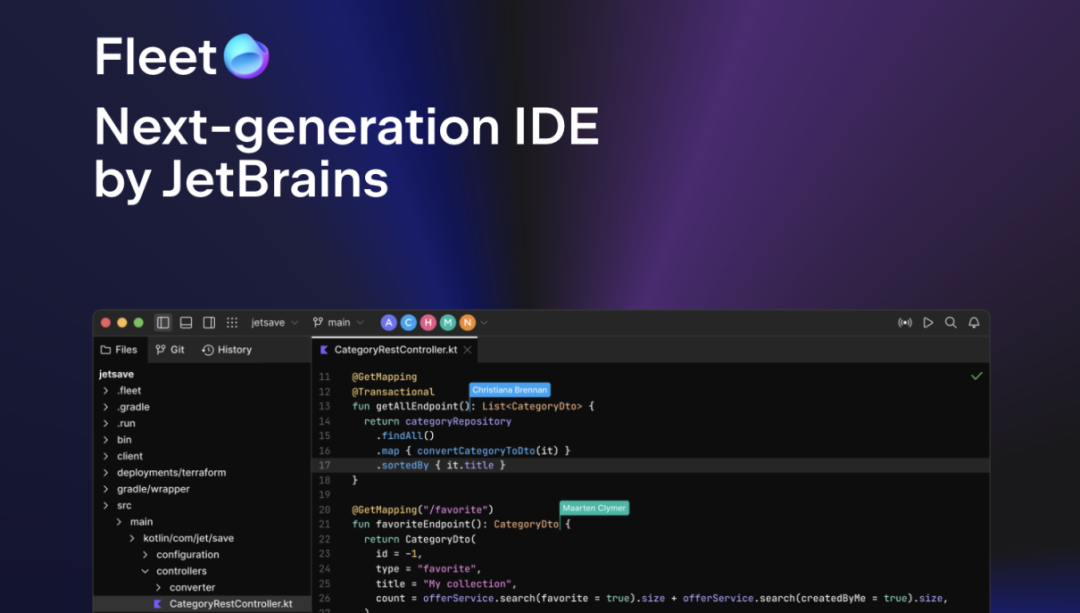
Task: Close the CategoryRestController.kt tab
Action: click(468, 350)
